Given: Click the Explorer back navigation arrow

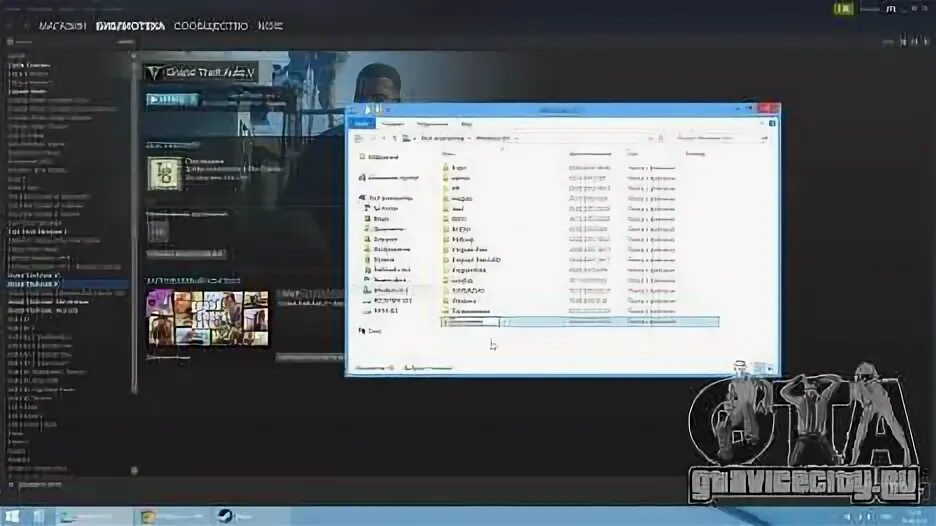Looking at the screenshot, I should [358, 139].
